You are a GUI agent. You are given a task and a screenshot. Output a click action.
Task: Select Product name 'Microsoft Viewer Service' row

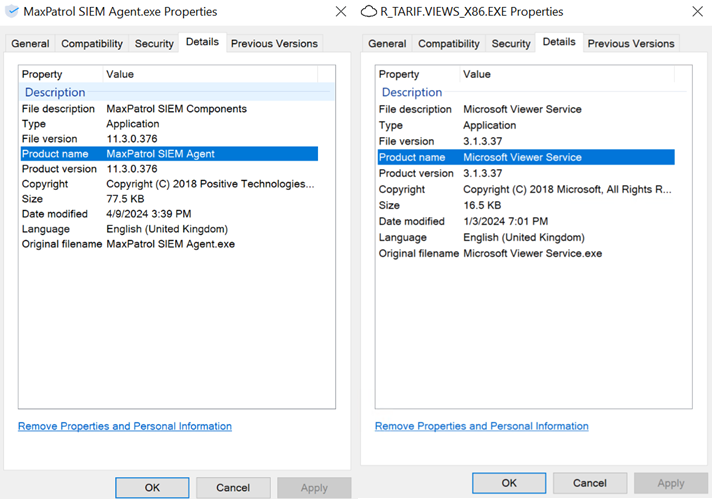click(x=526, y=157)
